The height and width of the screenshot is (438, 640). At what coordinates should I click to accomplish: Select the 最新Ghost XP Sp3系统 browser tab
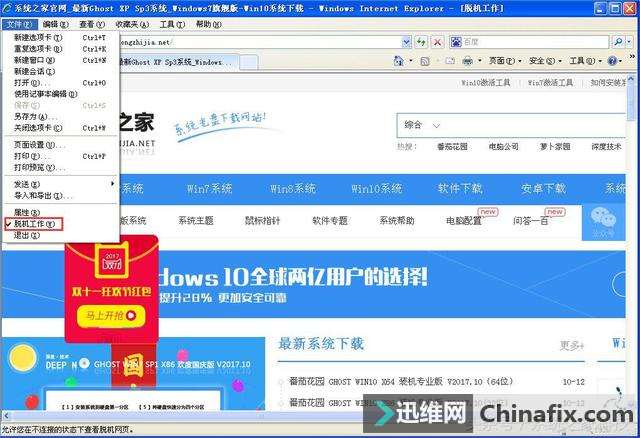[178, 62]
